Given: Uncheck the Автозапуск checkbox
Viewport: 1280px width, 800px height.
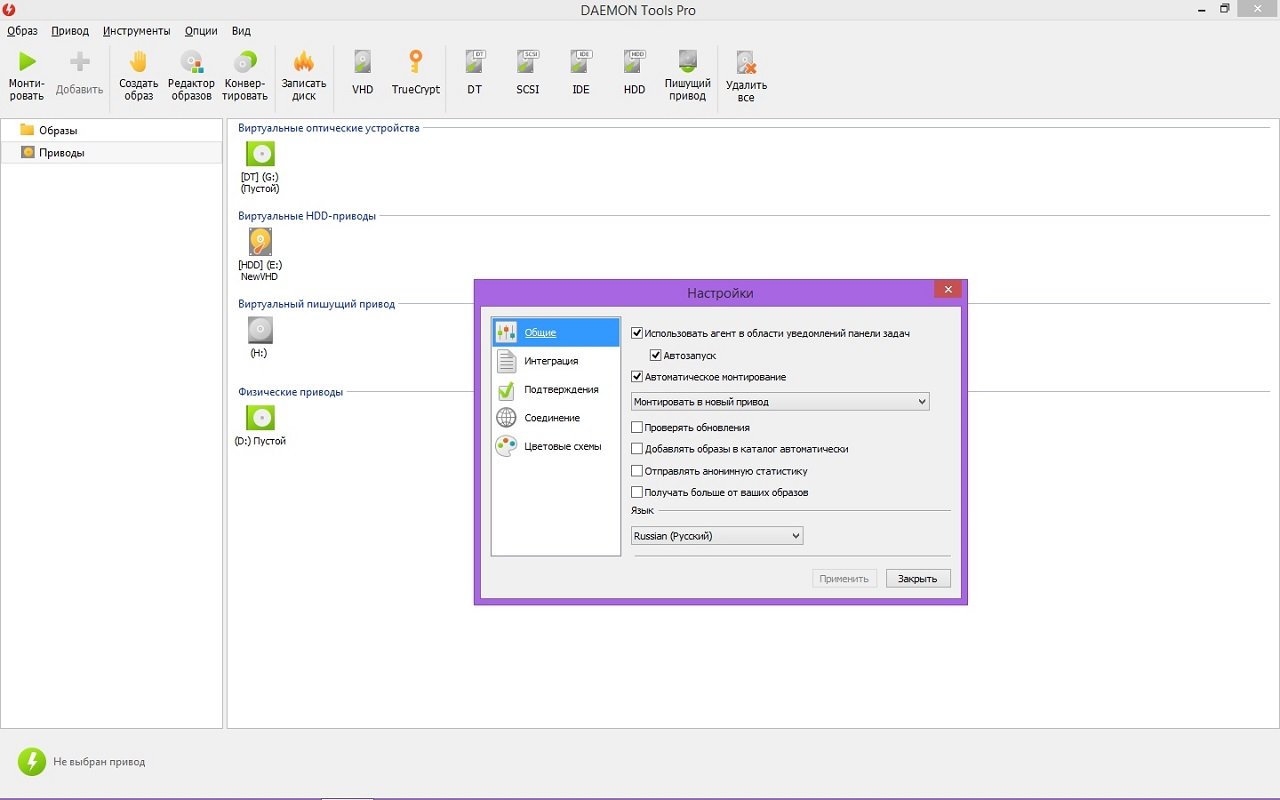Looking at the screenshot, I should (656, 355).
